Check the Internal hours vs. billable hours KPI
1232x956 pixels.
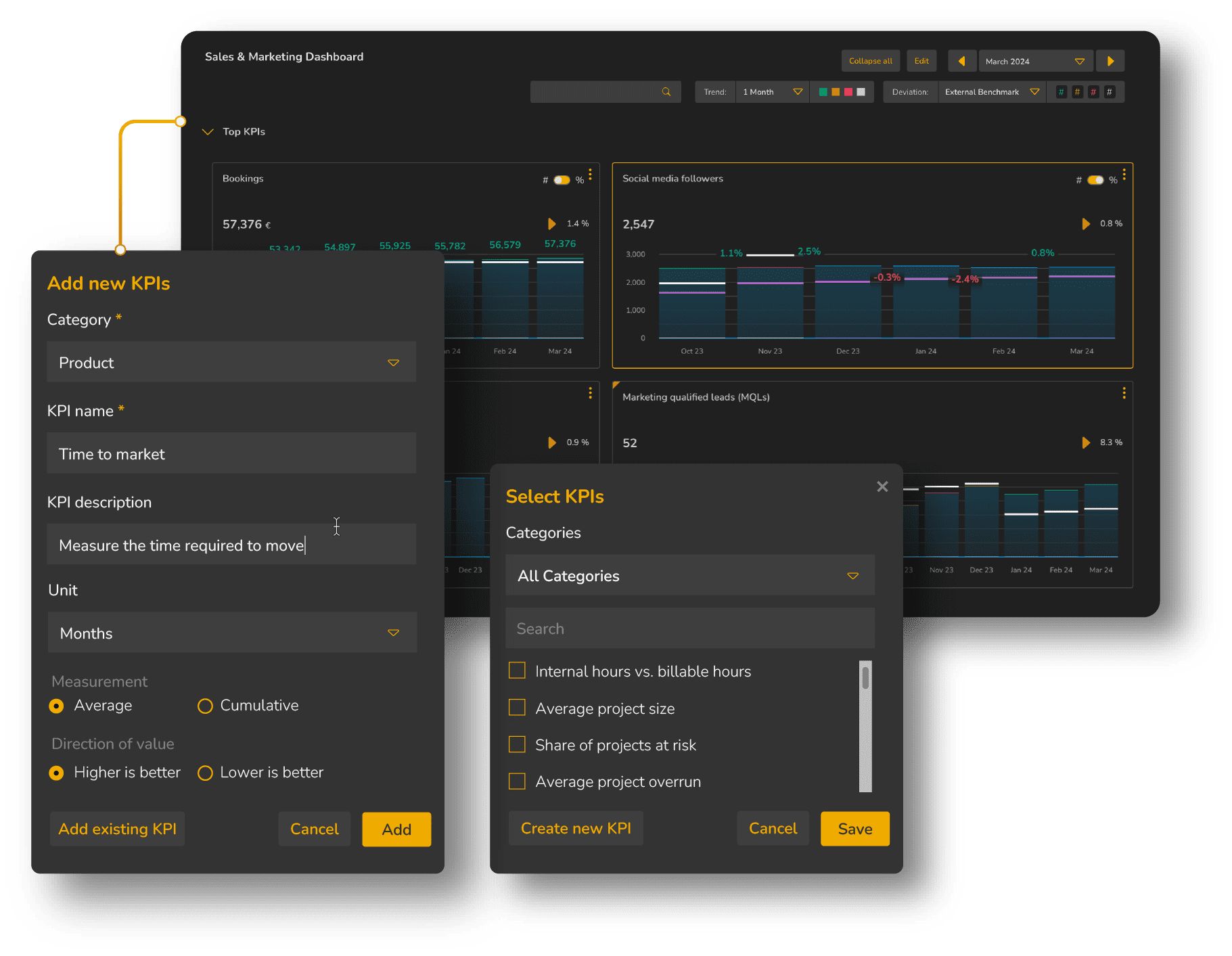point(517,670)
